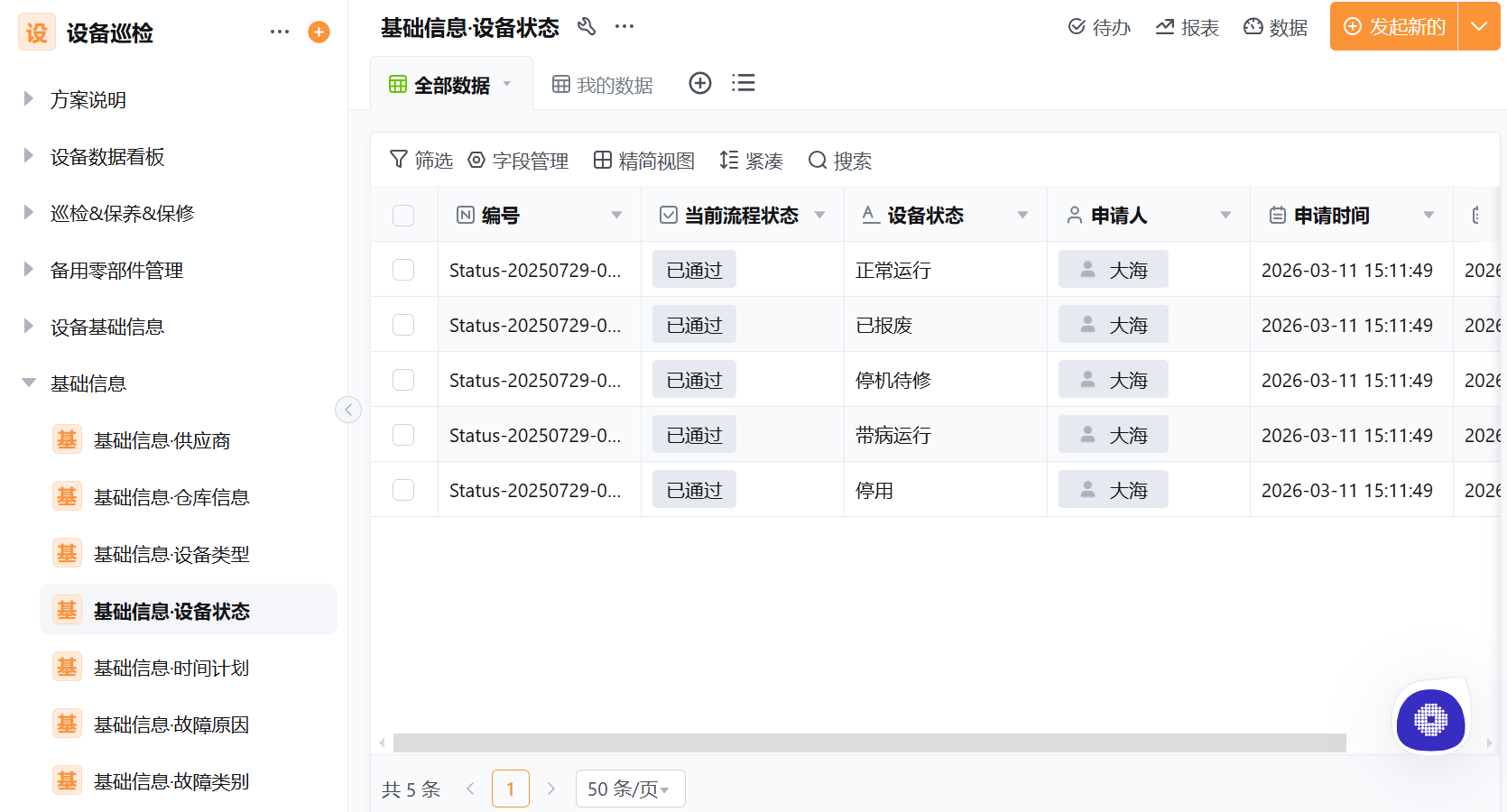Switch to the 我的数据 tab

[601, 83]
